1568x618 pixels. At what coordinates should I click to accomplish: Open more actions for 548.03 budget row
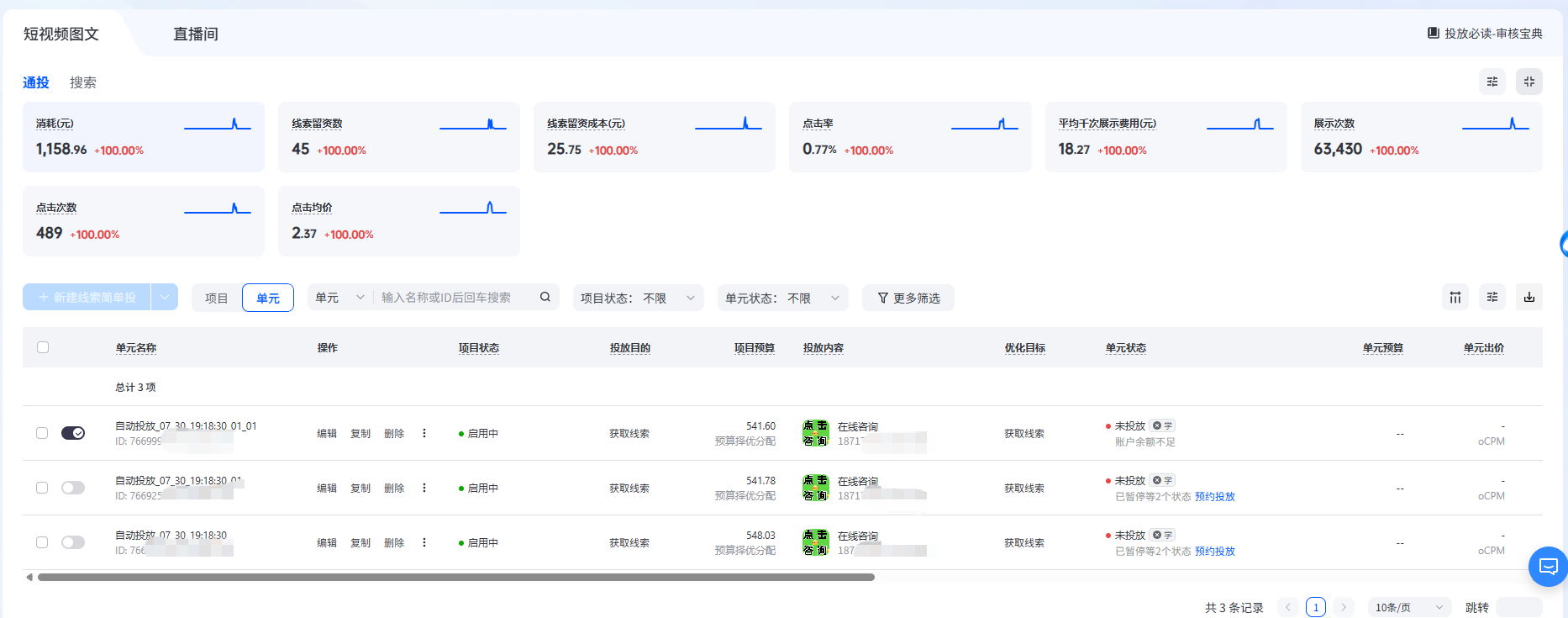coord(424,542)
